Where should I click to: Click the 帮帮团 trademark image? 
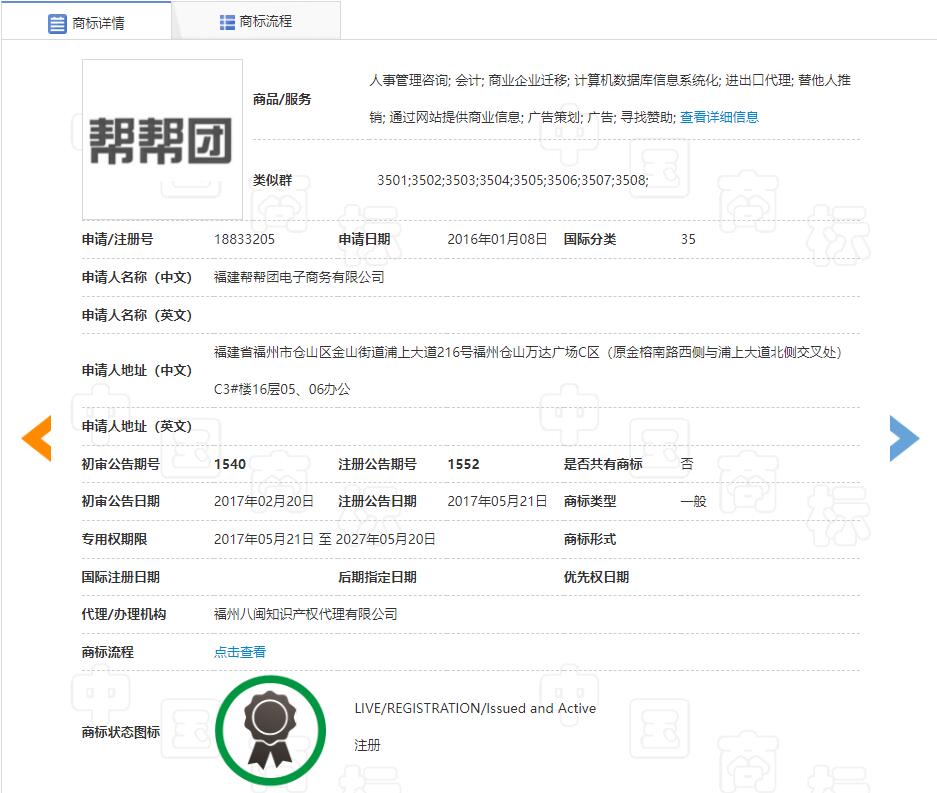tap(162, 139)
